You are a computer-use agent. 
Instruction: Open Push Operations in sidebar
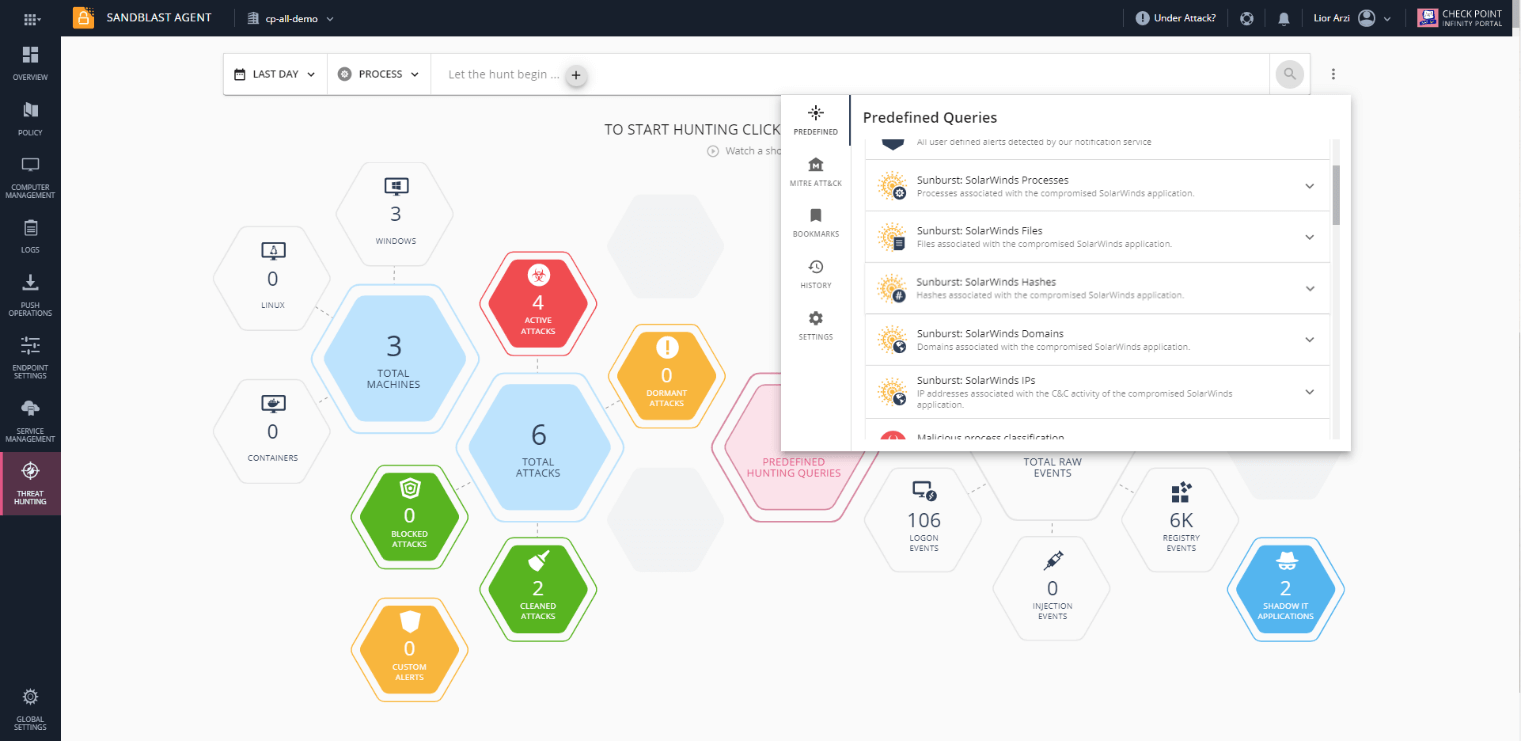point(30,295)
